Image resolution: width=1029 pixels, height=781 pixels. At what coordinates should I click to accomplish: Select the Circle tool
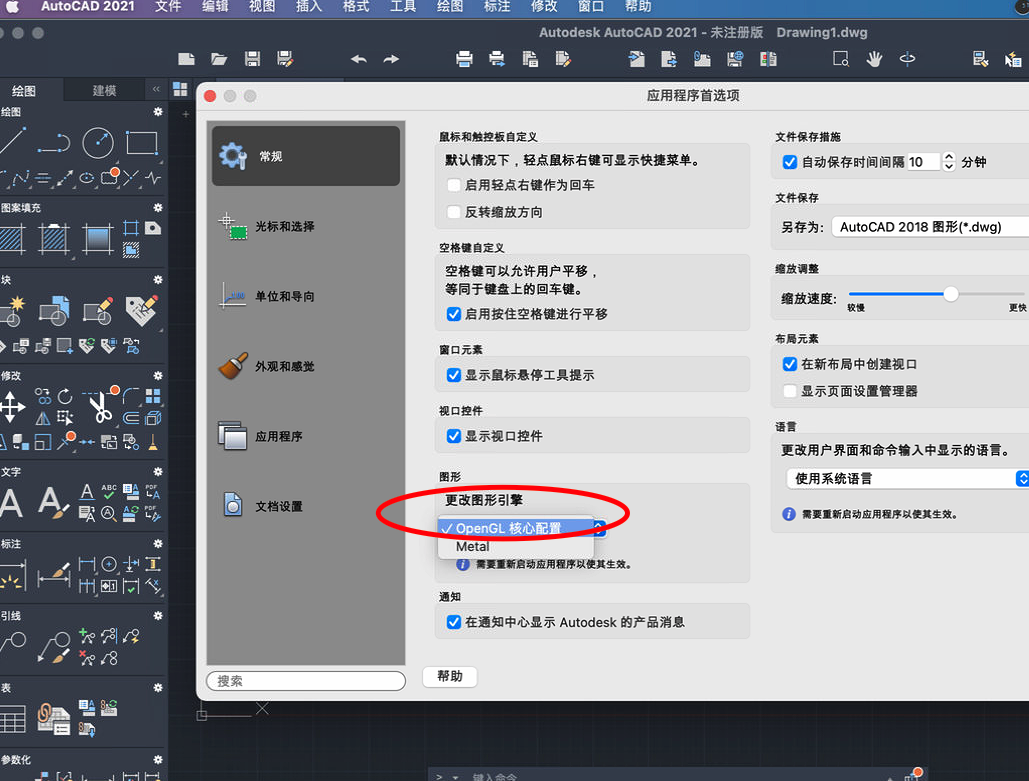pos(98,142)
